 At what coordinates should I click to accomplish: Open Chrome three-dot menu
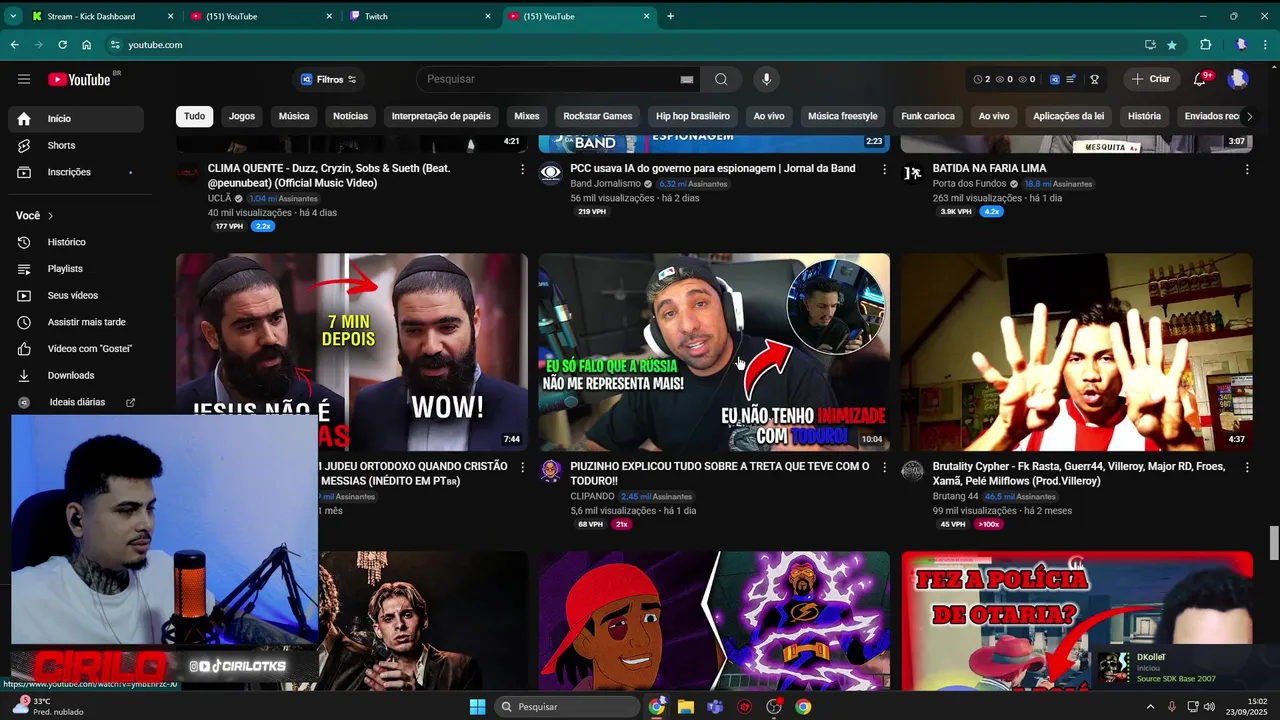pyautogui.click(x=1266, y=45)
